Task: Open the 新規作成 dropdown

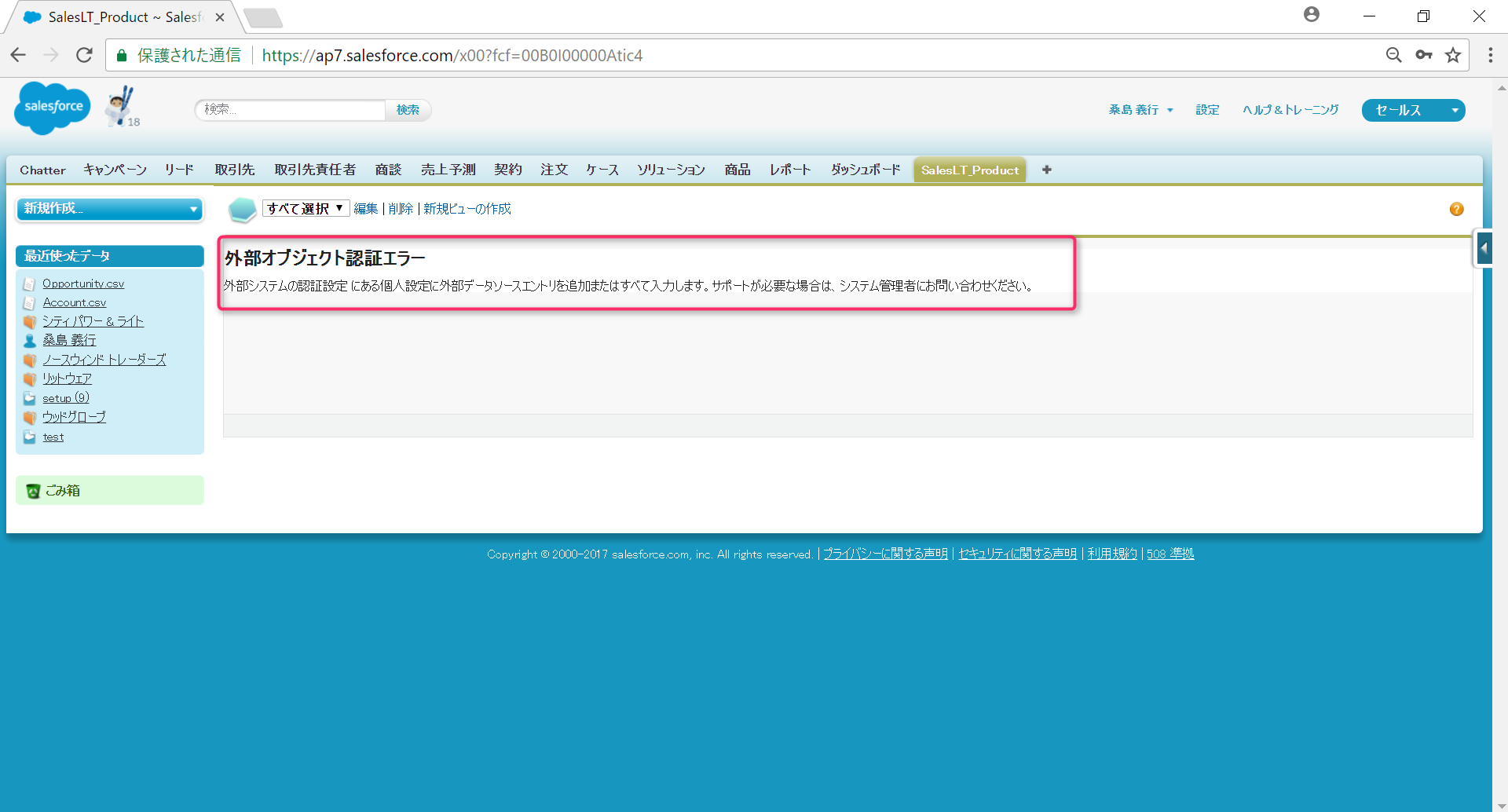Action: 109,209
